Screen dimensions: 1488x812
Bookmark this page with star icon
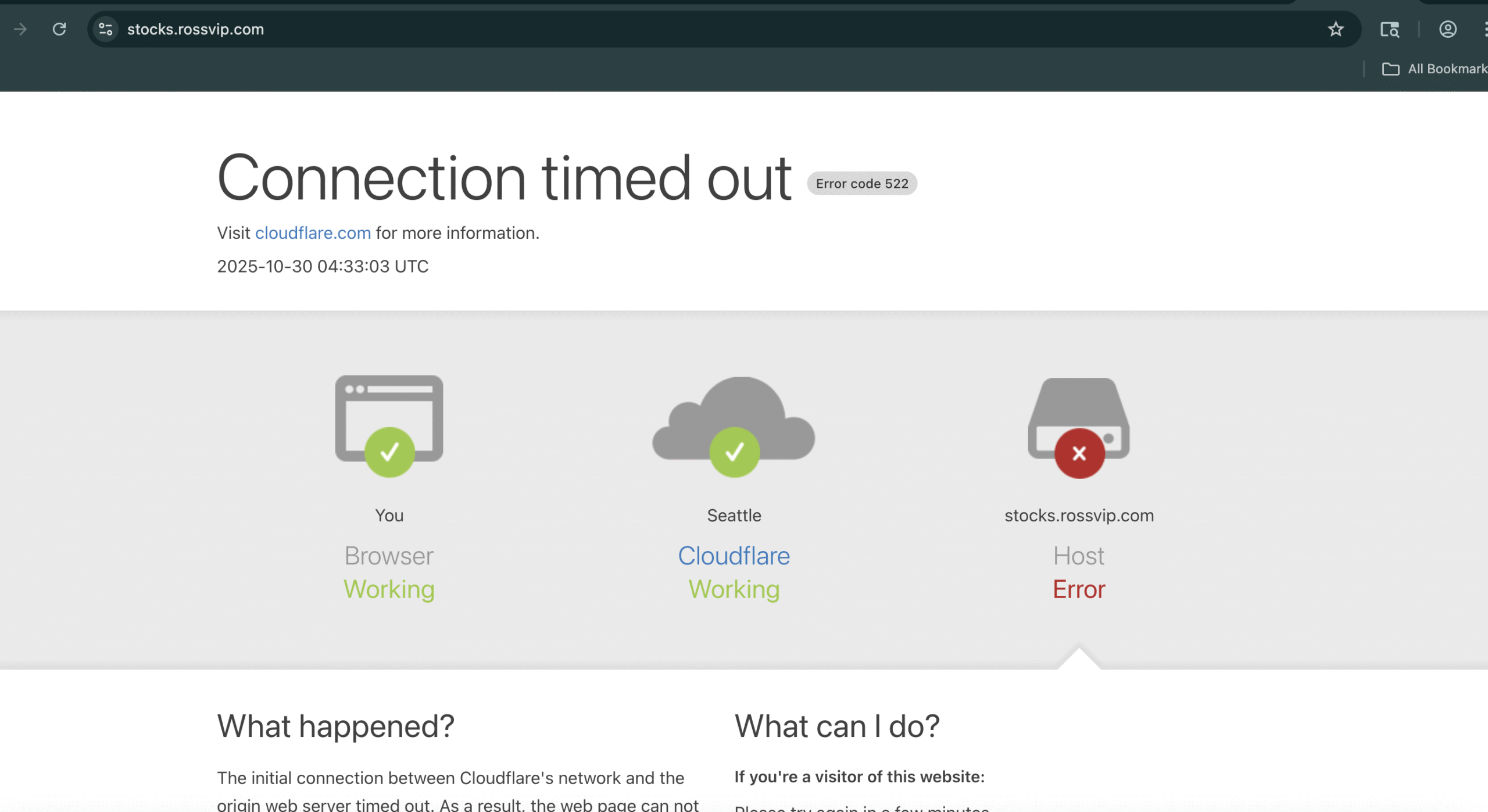click(x=1335, y=29)
